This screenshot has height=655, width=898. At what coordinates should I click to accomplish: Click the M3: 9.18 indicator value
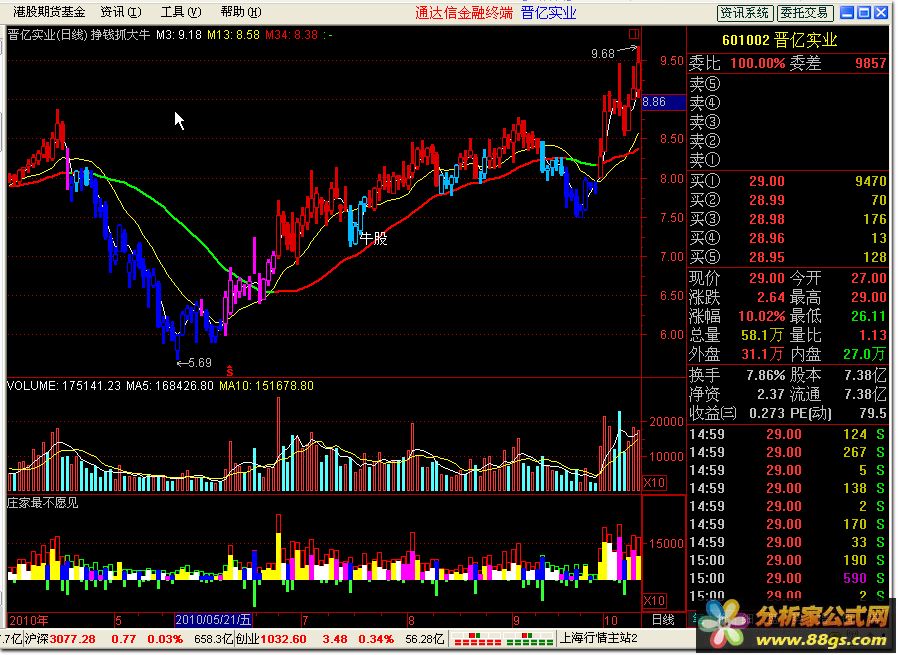coord(179,35)
